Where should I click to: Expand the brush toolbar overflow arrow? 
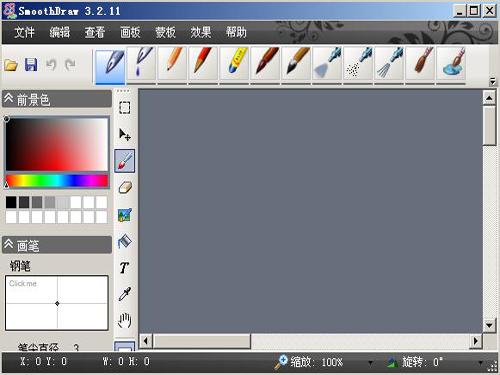492,81
